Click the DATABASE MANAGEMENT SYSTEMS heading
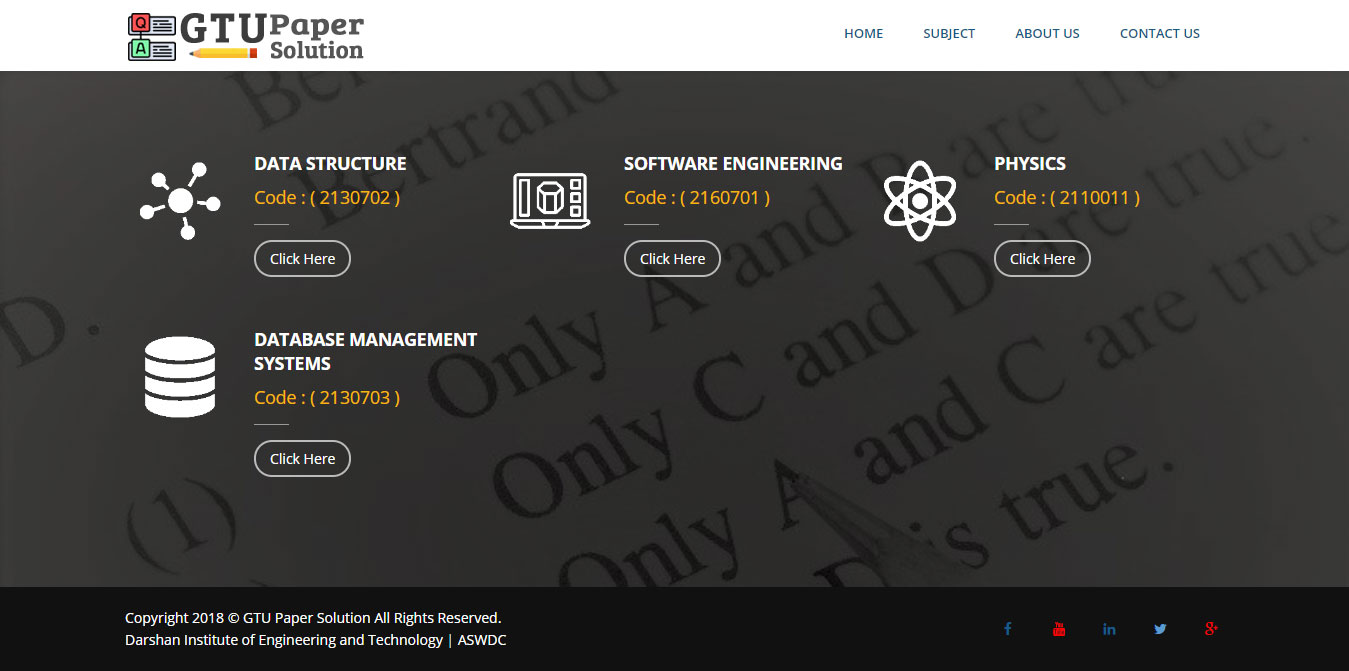This screenshot has height=671, width=1349. (x=366, y=352)
